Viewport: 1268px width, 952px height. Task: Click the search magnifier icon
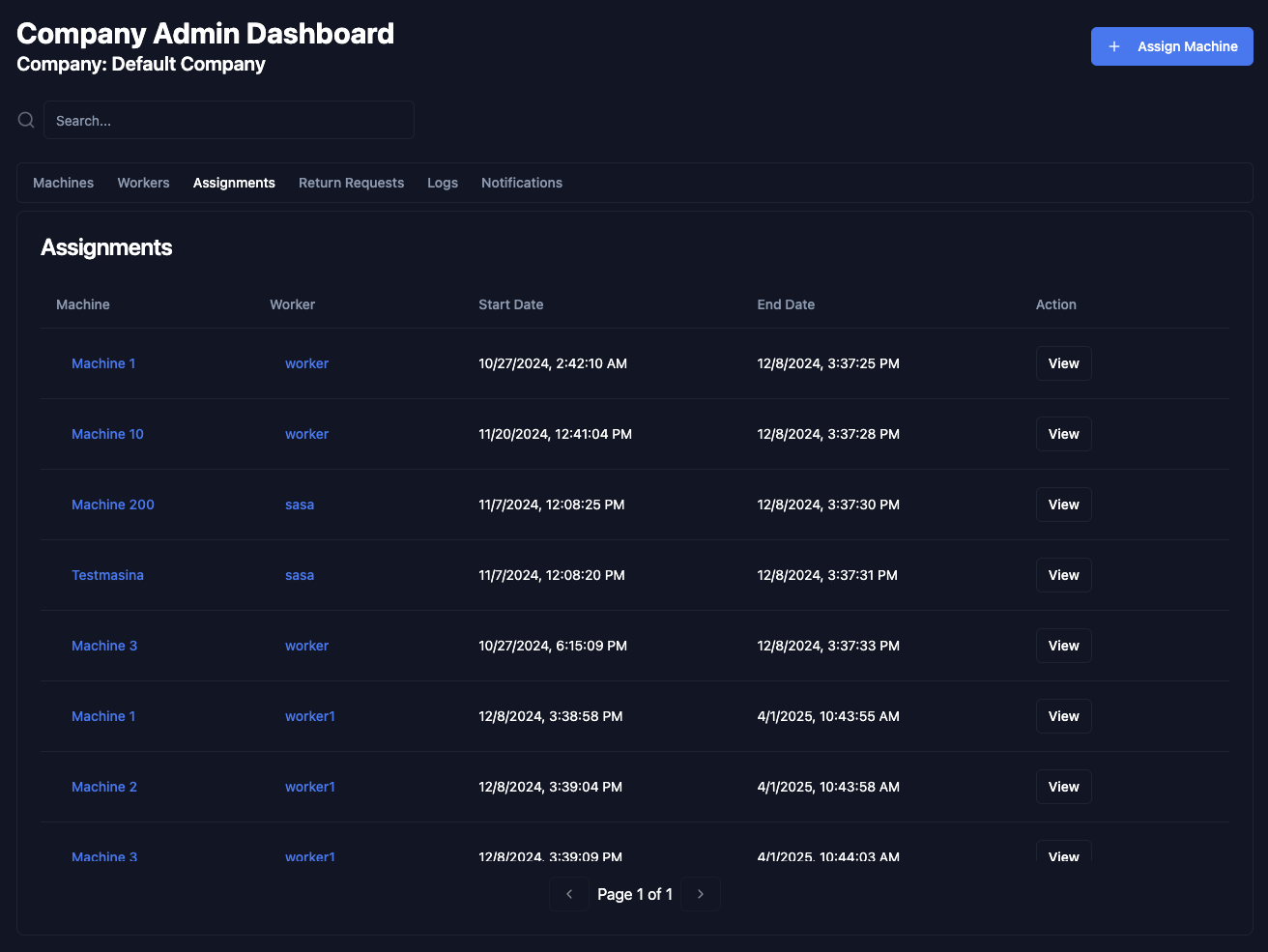click(x=25, y=120)
